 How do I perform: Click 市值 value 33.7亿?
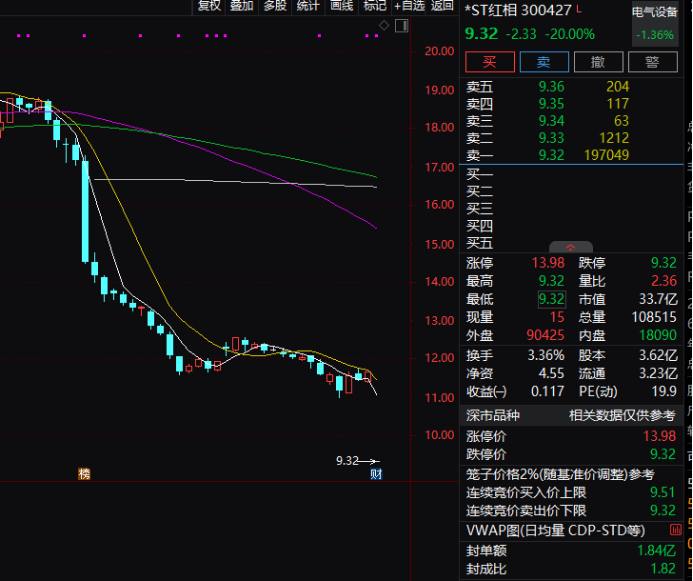click(x=658, y=299)
